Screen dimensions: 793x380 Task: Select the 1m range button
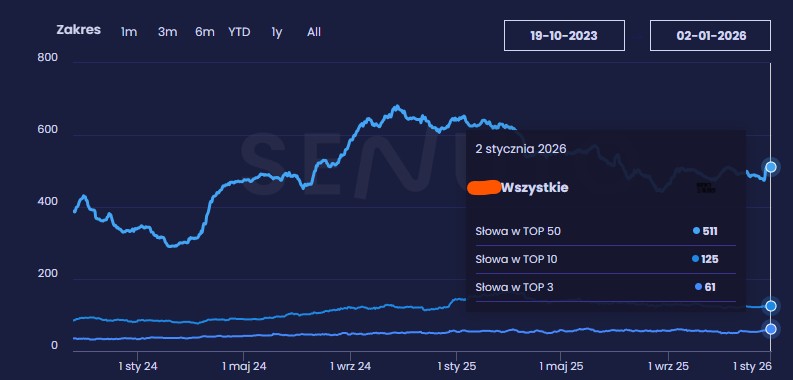click(x=129, y=32)
